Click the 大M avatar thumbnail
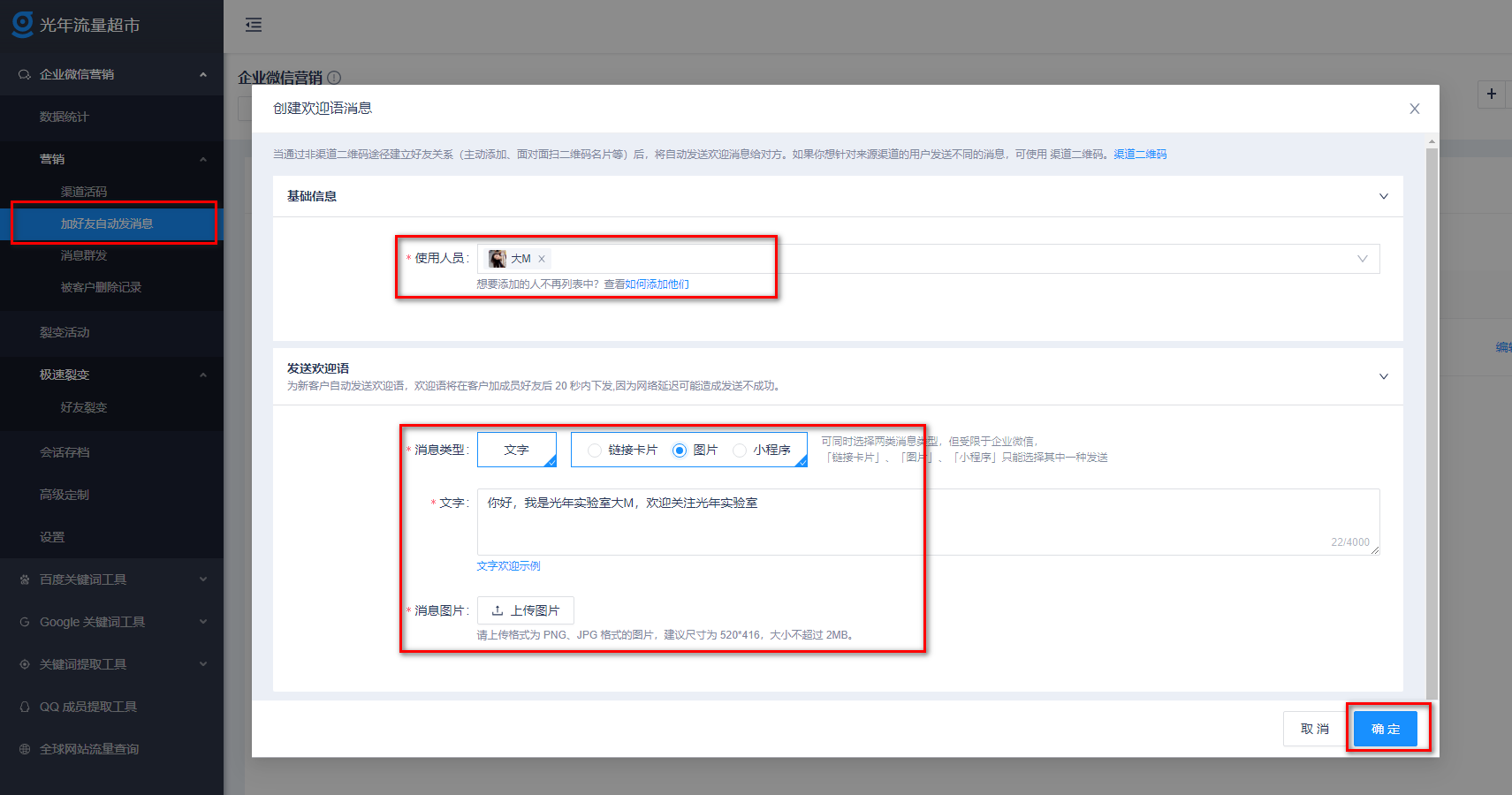This screenshot has height=795, width=1512. pos(498,259)
